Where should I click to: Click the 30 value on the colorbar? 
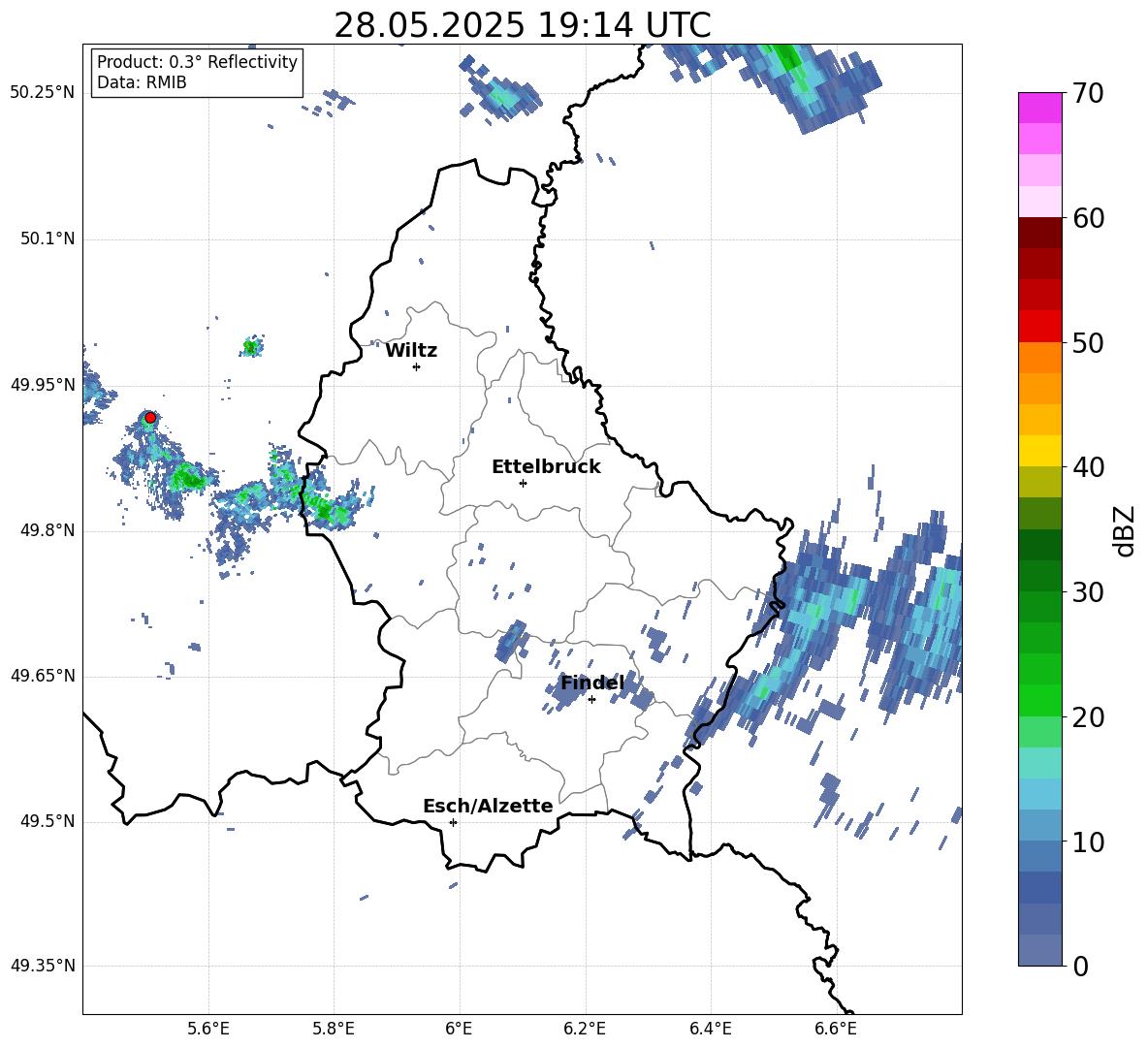coord(1089,592)
